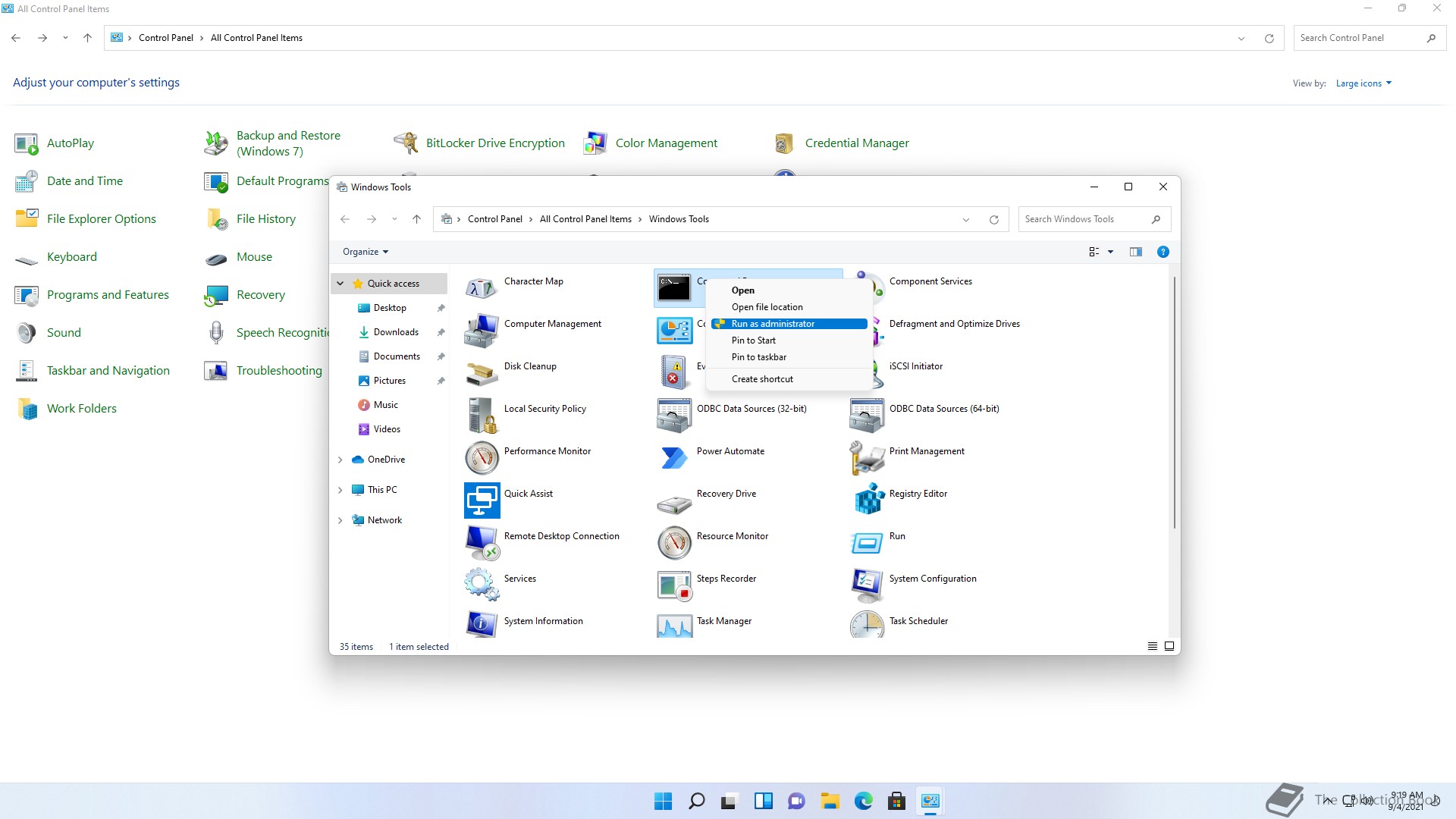Open the Print Management icon
Image resolution: width=1456 pixels, height=819 pixels.
(867, 458)
